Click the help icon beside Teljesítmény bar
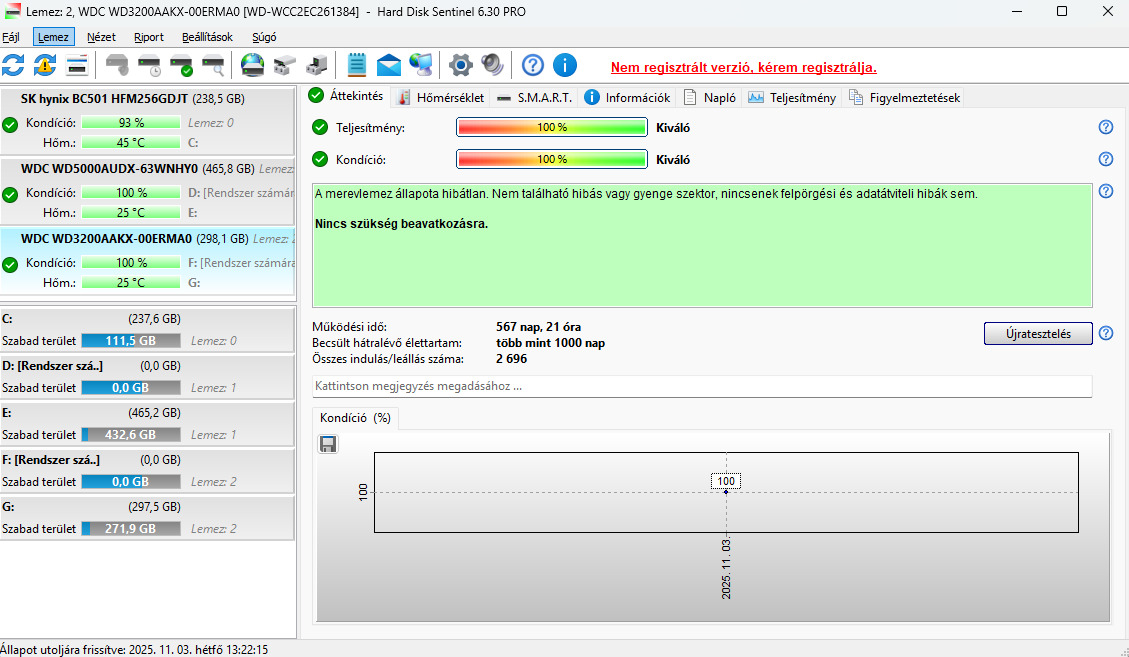This screenshot has width=1129, height=657. [x=1106, y=128]
